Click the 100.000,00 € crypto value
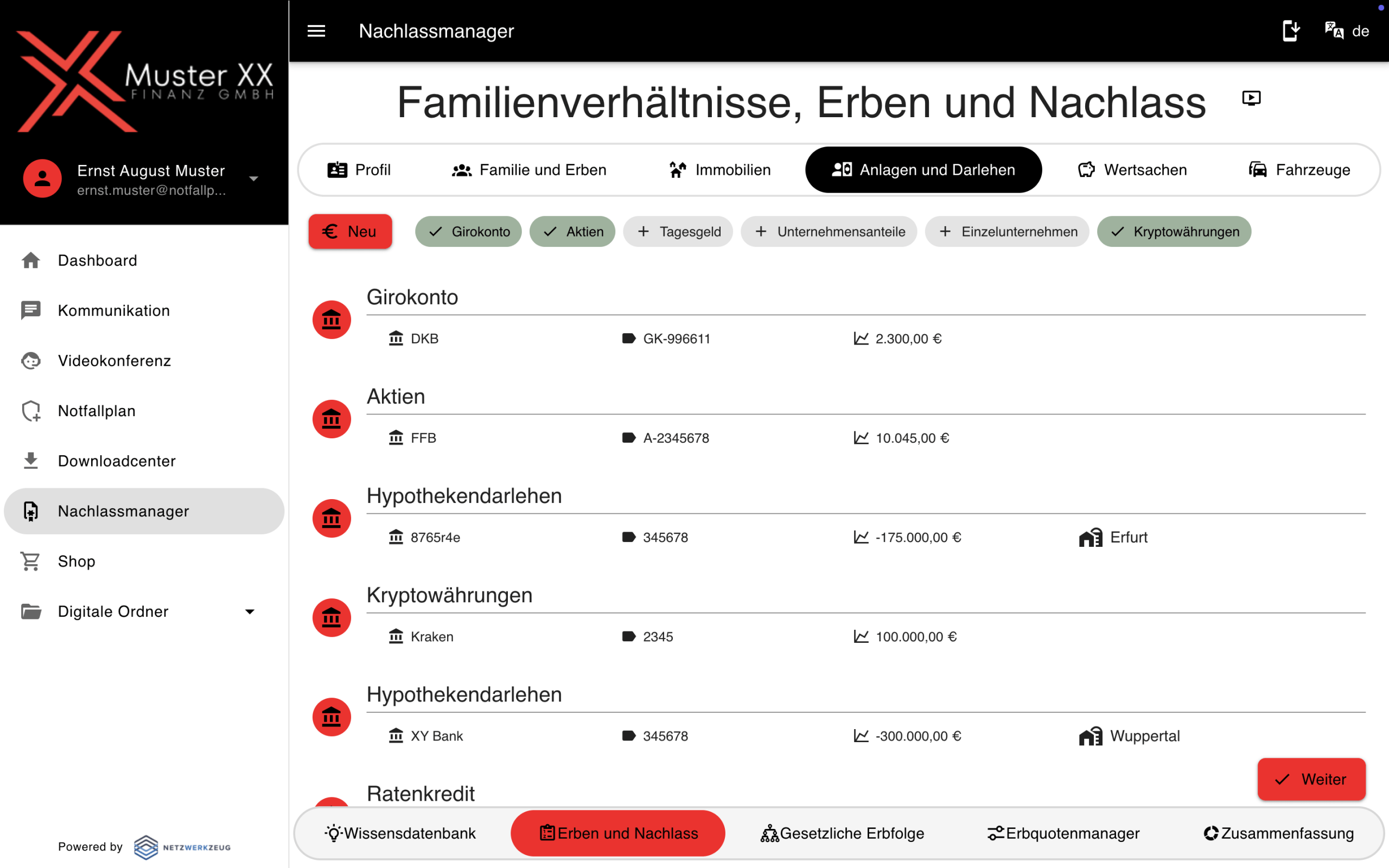 click(916, 637)
